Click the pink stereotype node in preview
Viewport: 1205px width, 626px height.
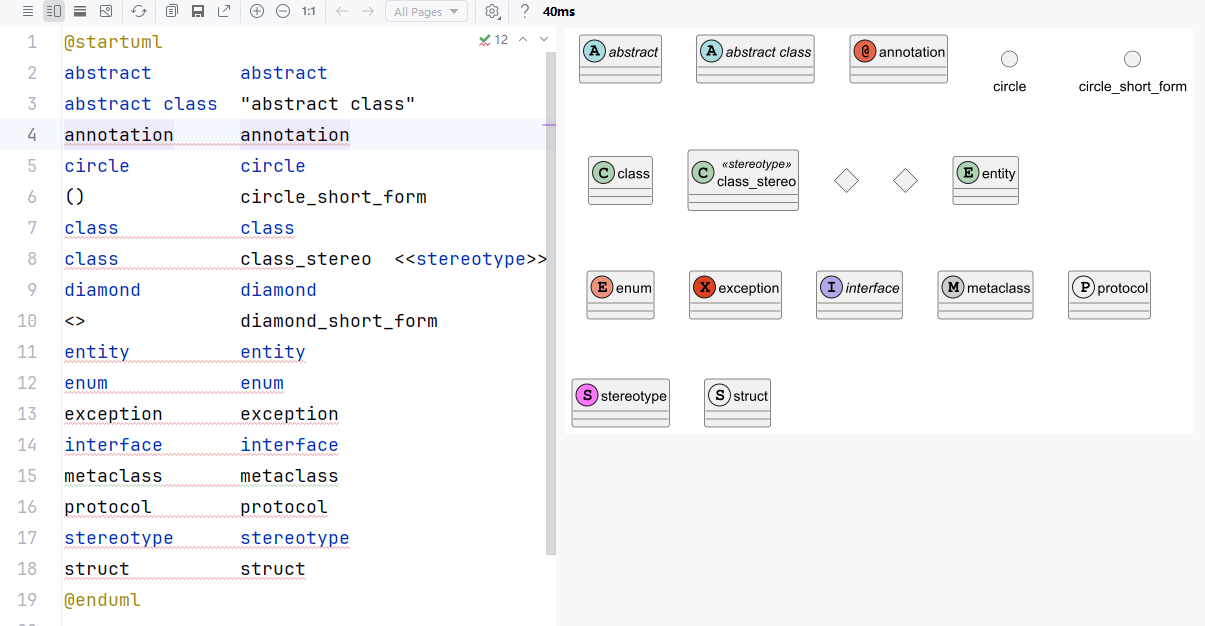click(x=620, y=402)
